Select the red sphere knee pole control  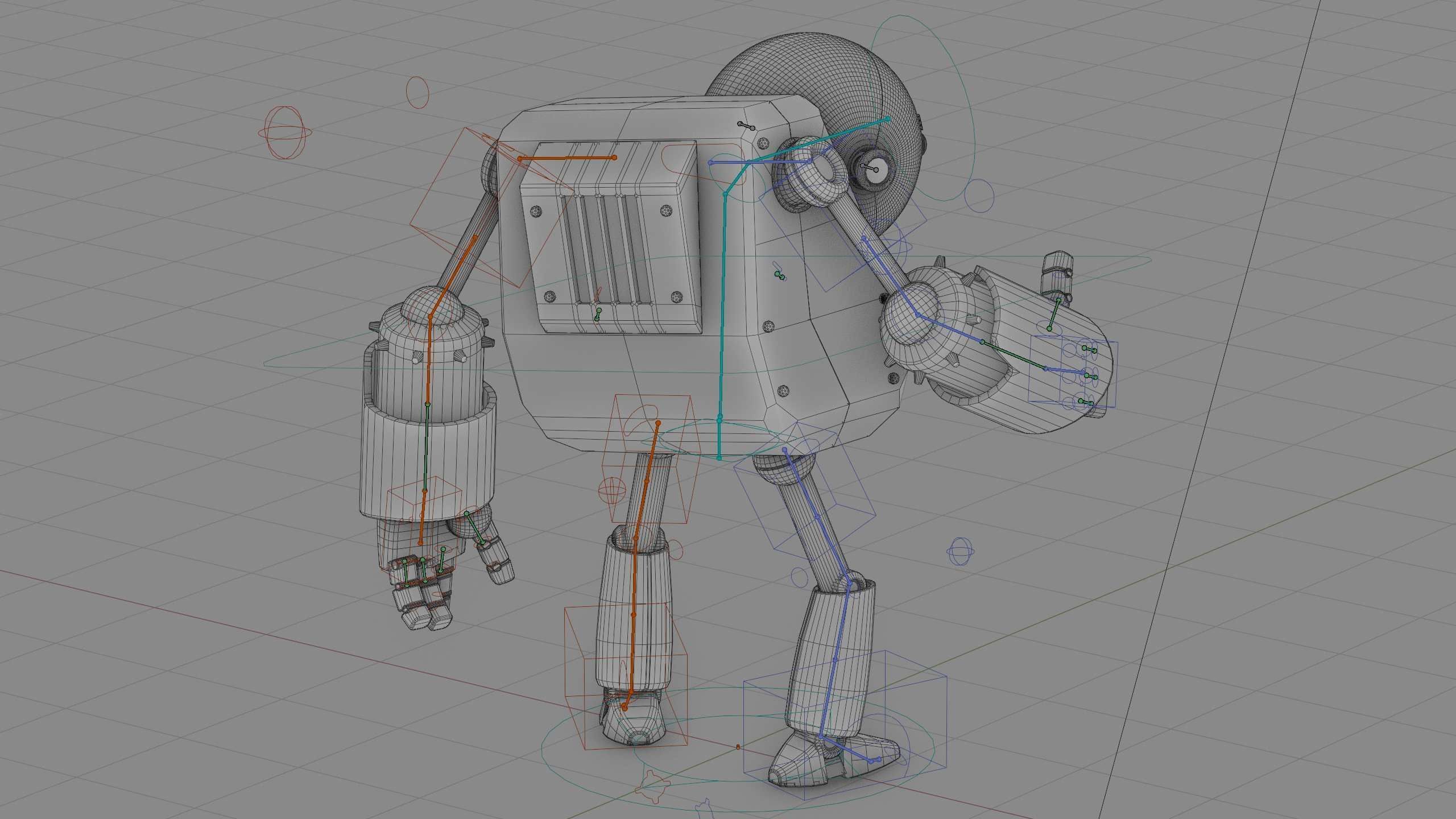(613, 490)
